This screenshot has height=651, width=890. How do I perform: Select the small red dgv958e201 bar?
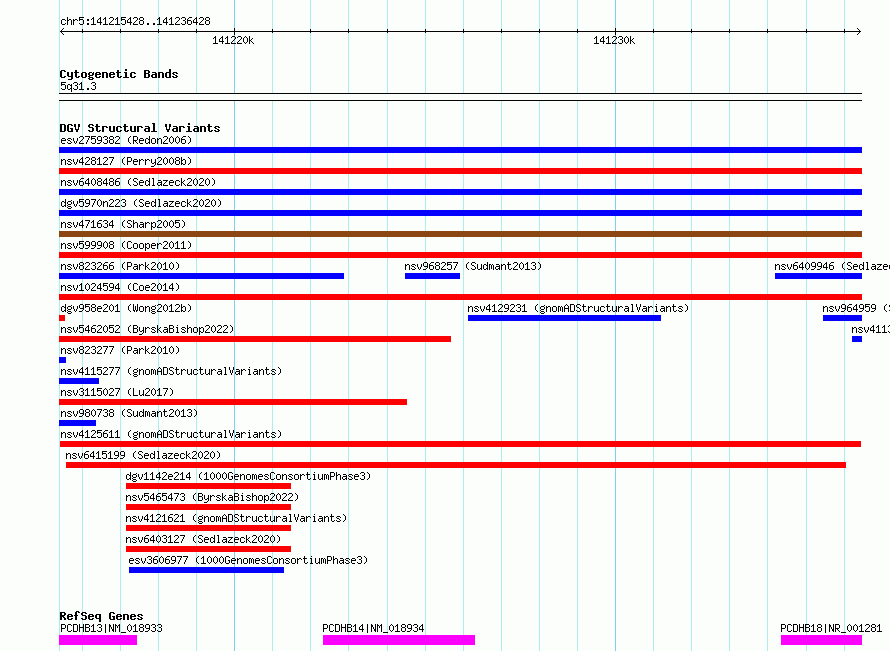tap(62, 318)
